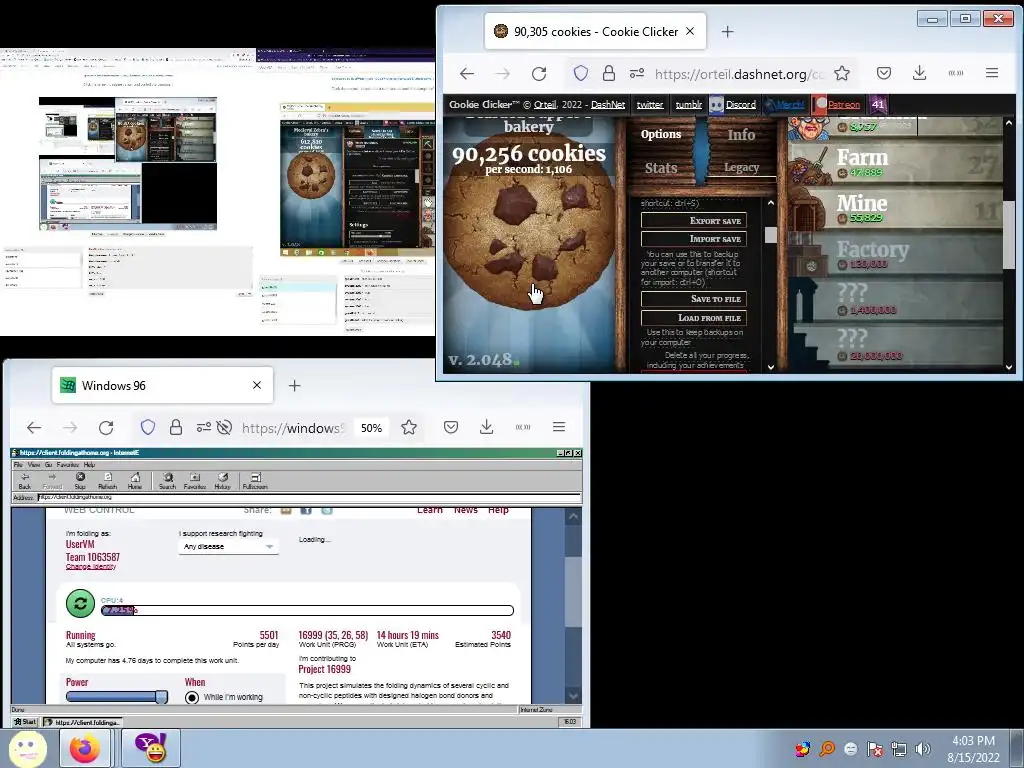Click the blocked autoplay icon in Windows 96 address bar
Image resolution: width=1024 pixels, height=768 pixels.
[224, 428]
